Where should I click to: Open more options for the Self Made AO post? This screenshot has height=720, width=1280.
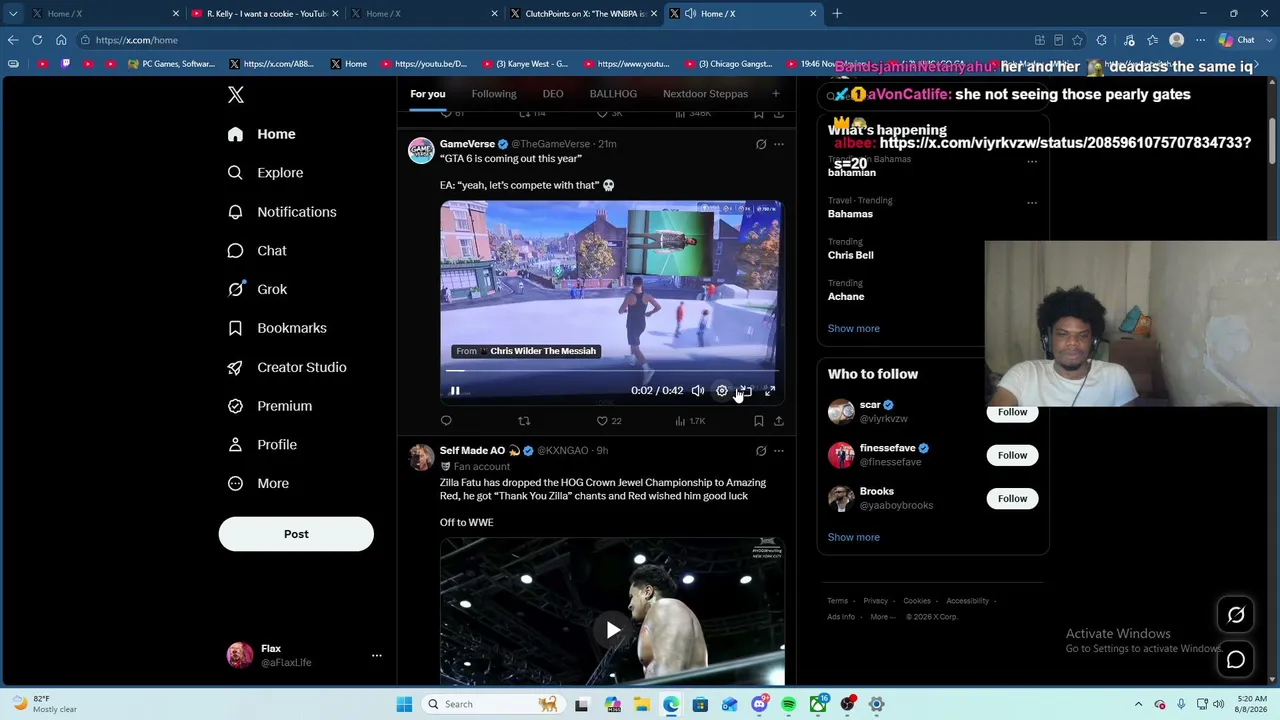[779, 451]
